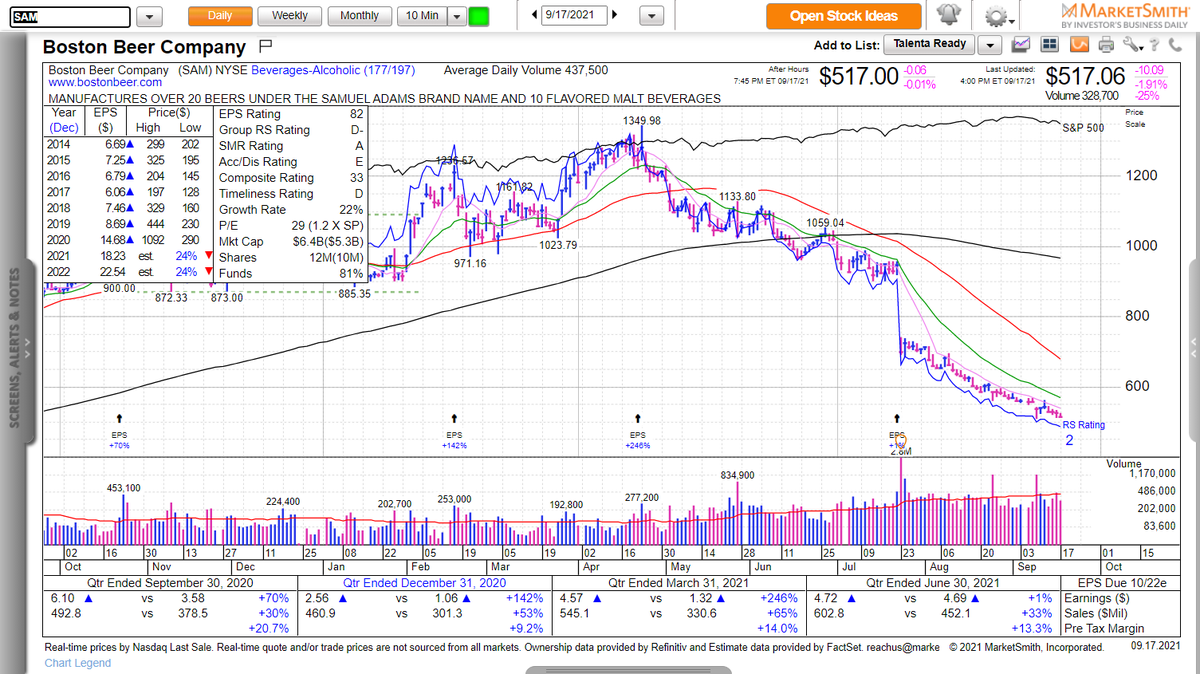Viewport: 1200px width, 674px height.
Task: Click the line chart view icon
Action: [1021, 44]
